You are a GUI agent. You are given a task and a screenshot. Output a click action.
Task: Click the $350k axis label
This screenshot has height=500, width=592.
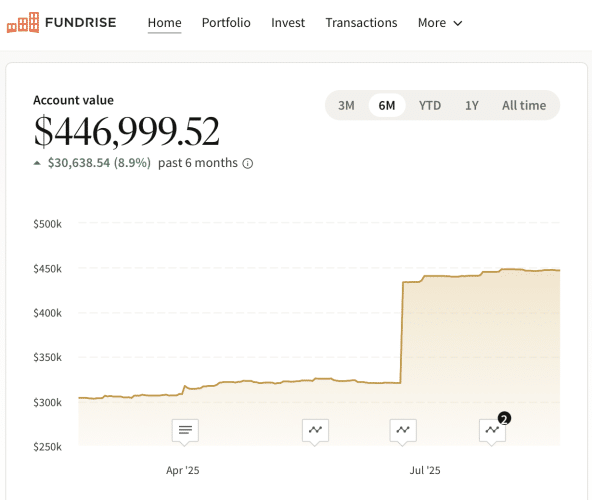(x=47, y=357)
